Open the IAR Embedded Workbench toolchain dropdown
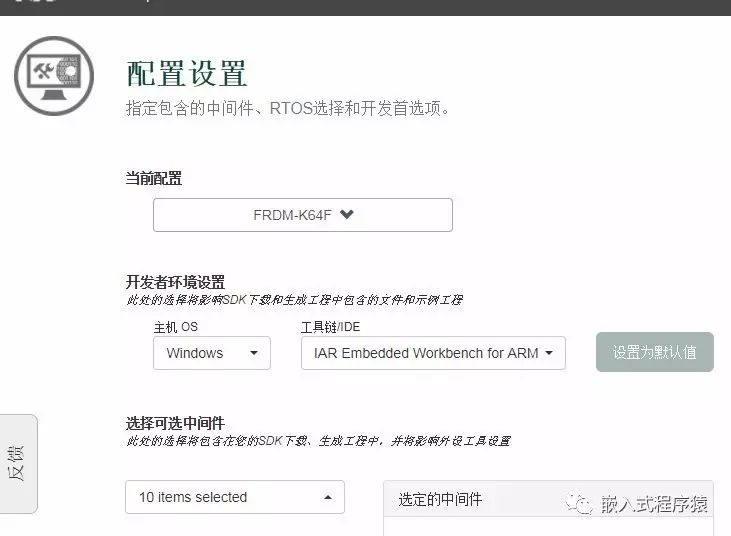This screenshot has width=731, height=536. (x=433, y=353)
